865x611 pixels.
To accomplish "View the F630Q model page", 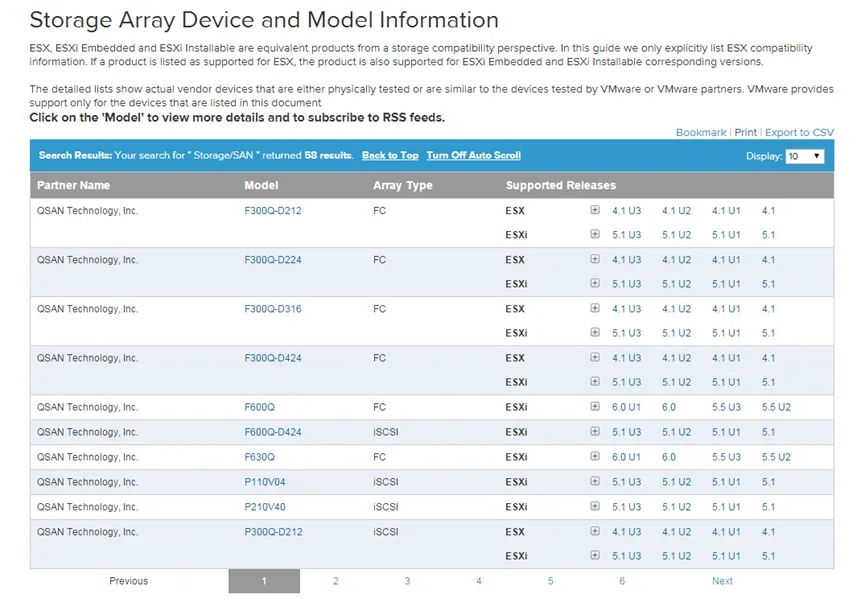I will pos(259,457).
